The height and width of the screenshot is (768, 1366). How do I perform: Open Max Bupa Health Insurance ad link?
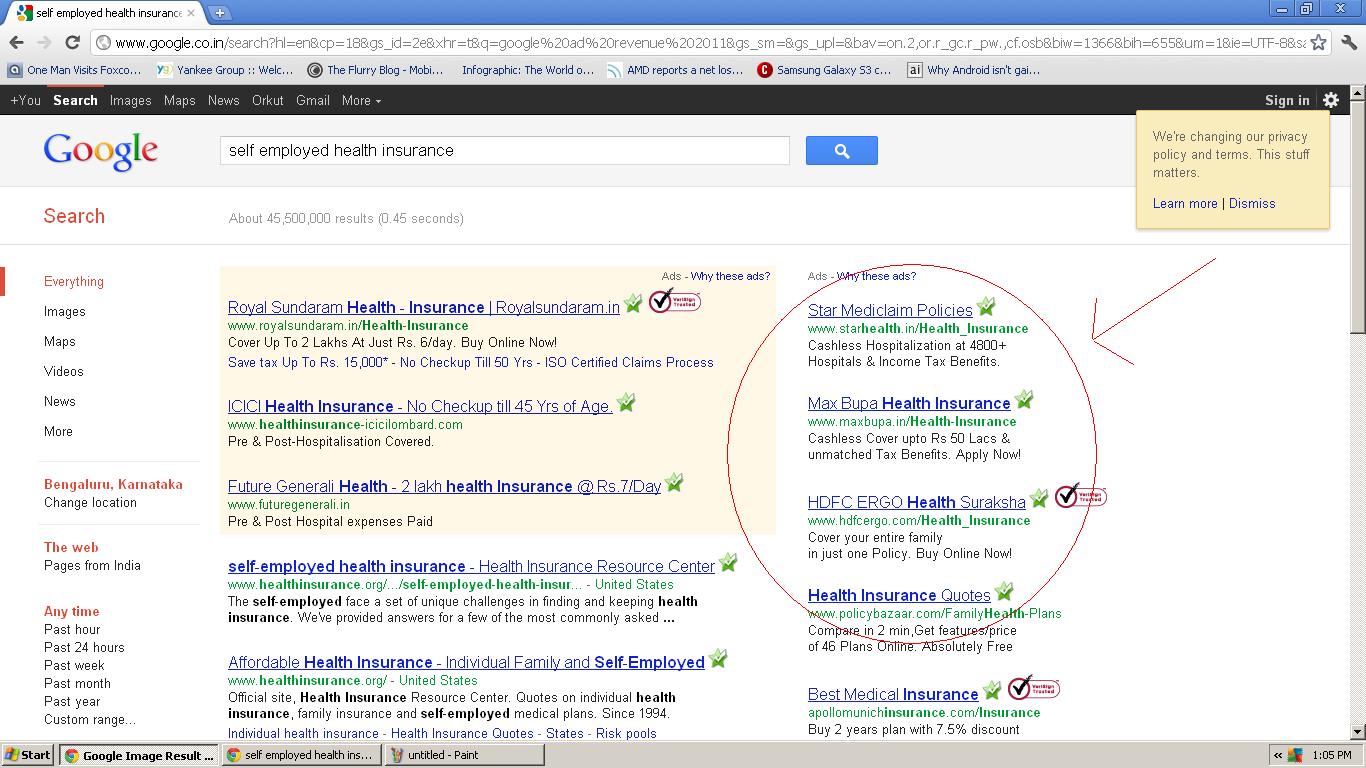(909, 403)
